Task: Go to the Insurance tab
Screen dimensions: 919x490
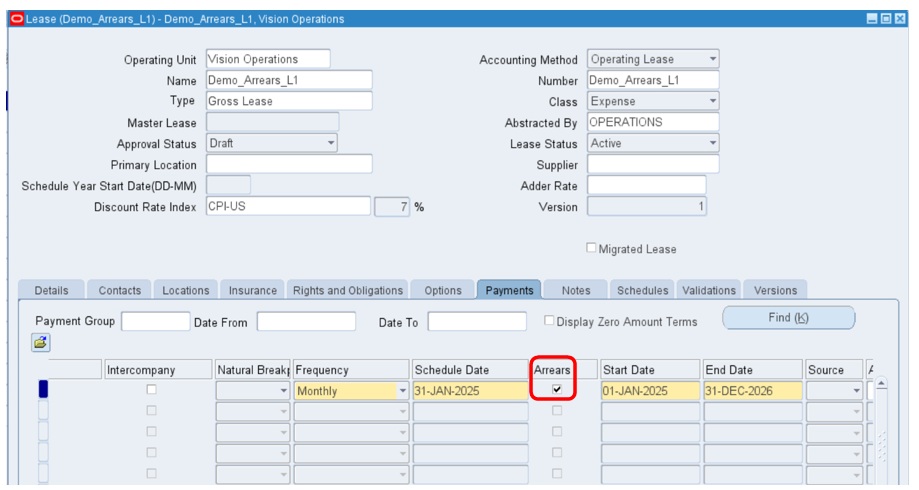Action: click(252, 291)
